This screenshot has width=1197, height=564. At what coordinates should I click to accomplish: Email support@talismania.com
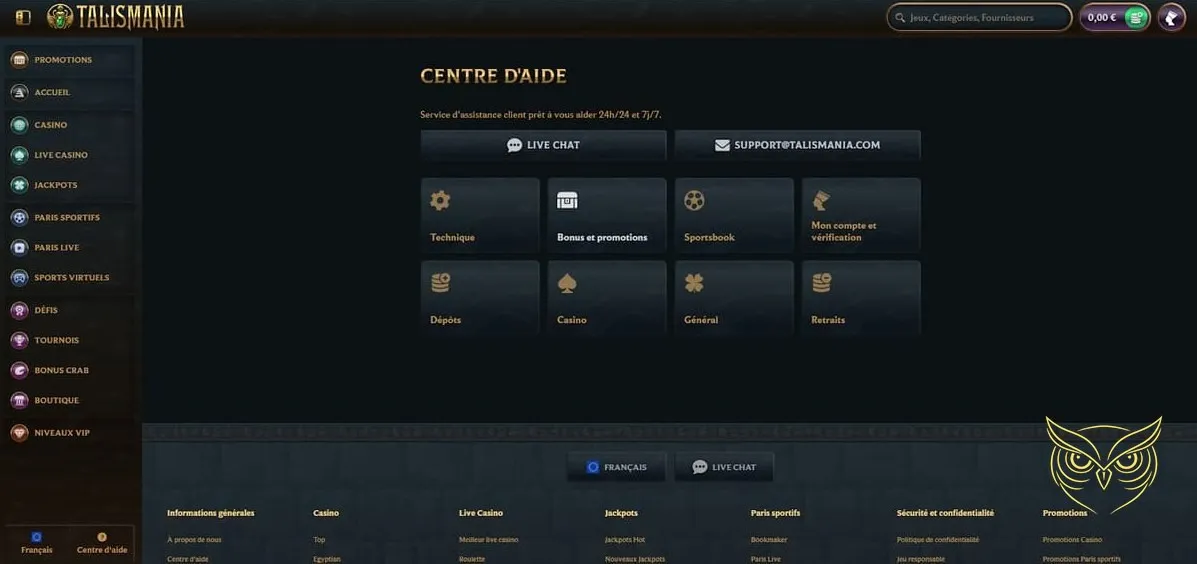[798, 145]
